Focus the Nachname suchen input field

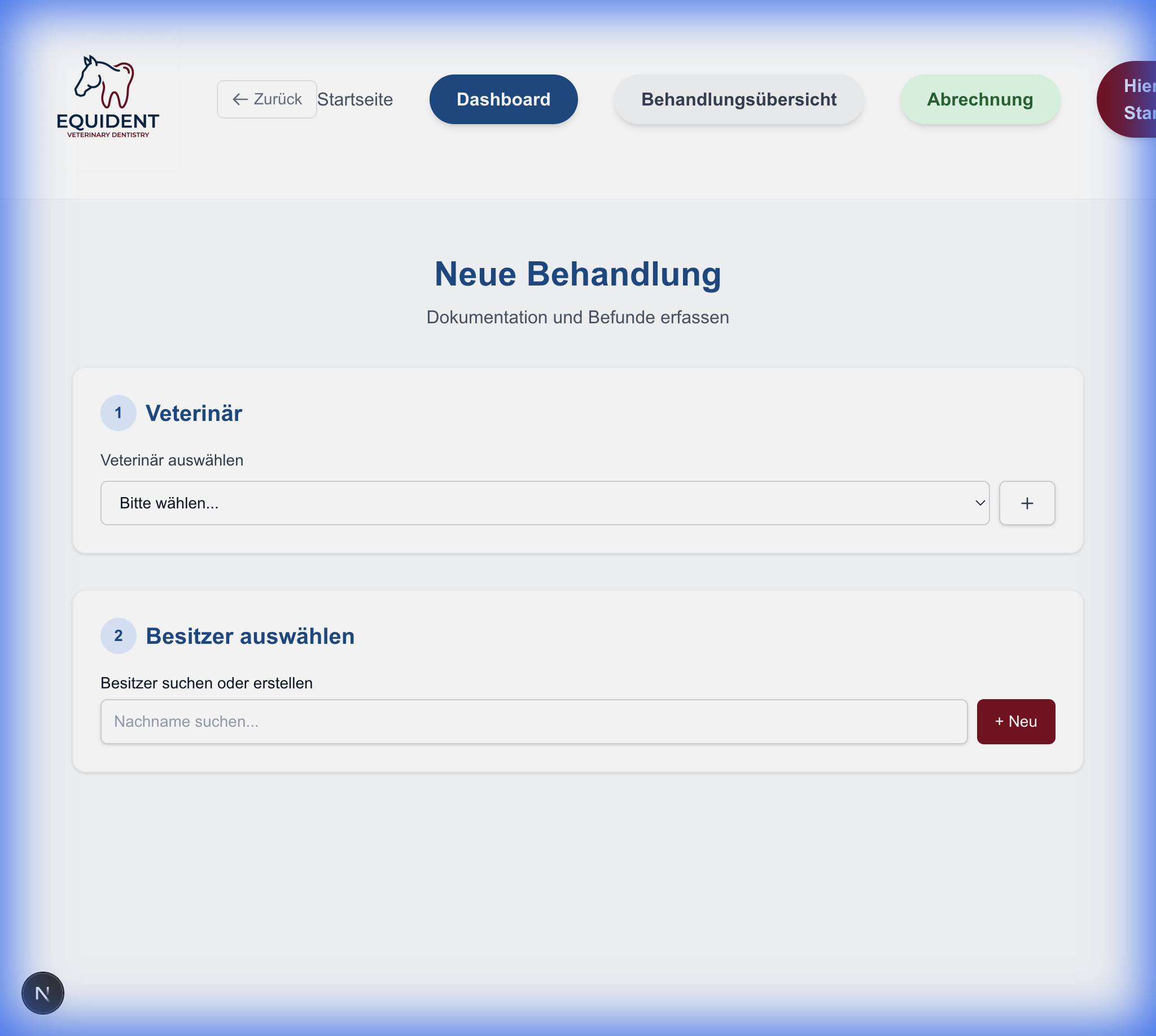tap(533, 721)
